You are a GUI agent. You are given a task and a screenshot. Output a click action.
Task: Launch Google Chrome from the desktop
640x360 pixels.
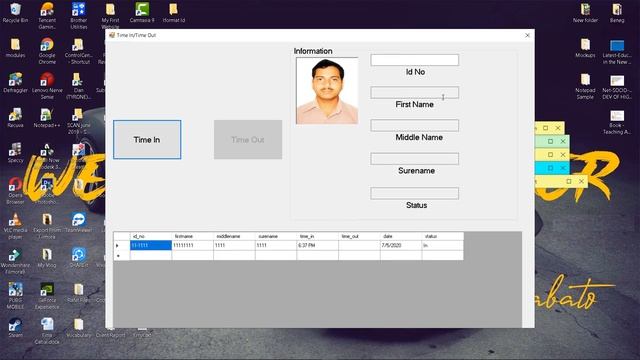pos(47,51)
